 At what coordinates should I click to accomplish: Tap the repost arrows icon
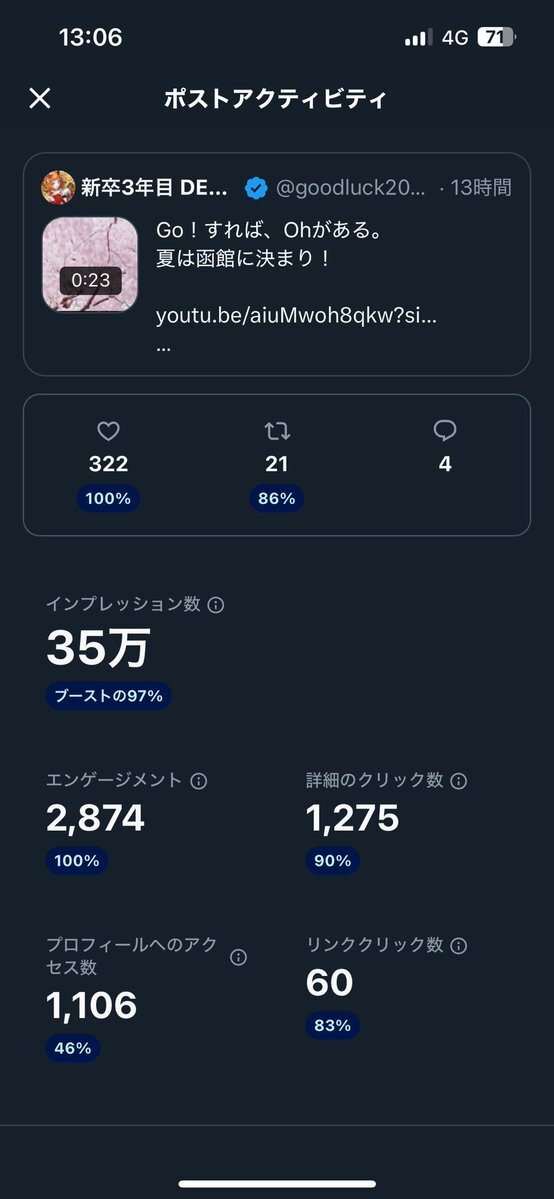pos(277,432)
